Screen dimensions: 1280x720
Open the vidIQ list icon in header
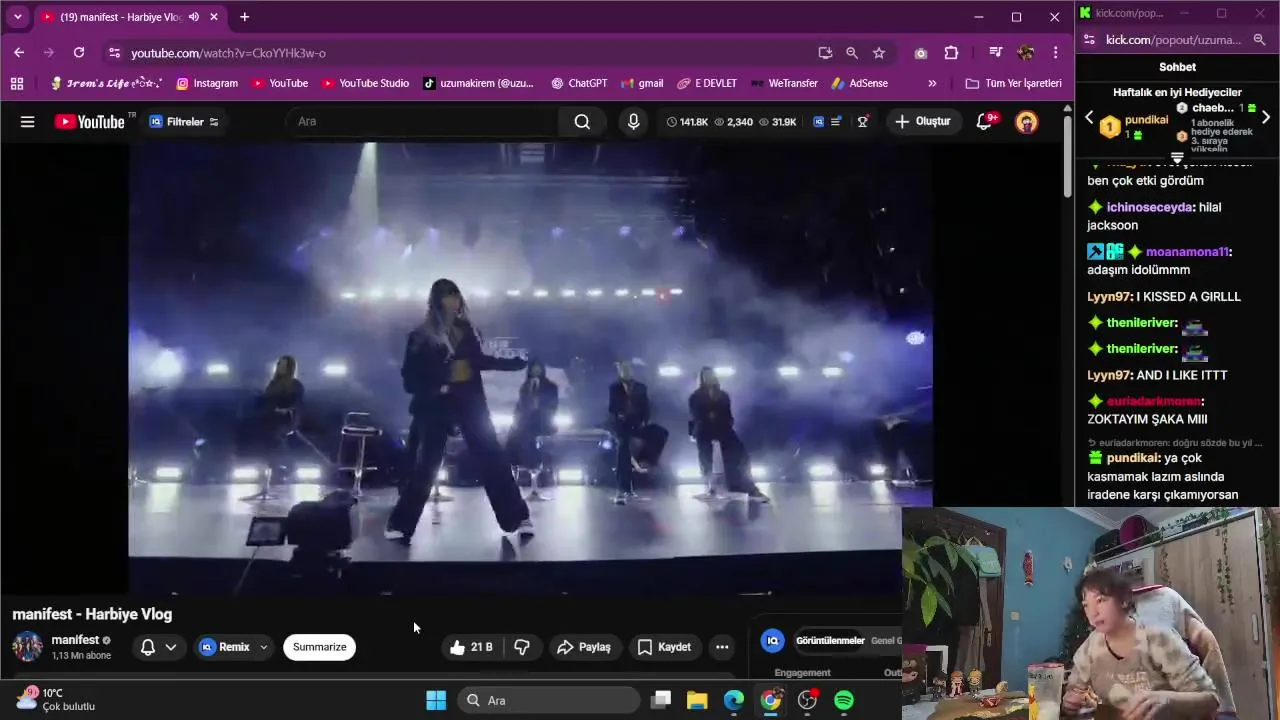point(836,122)
